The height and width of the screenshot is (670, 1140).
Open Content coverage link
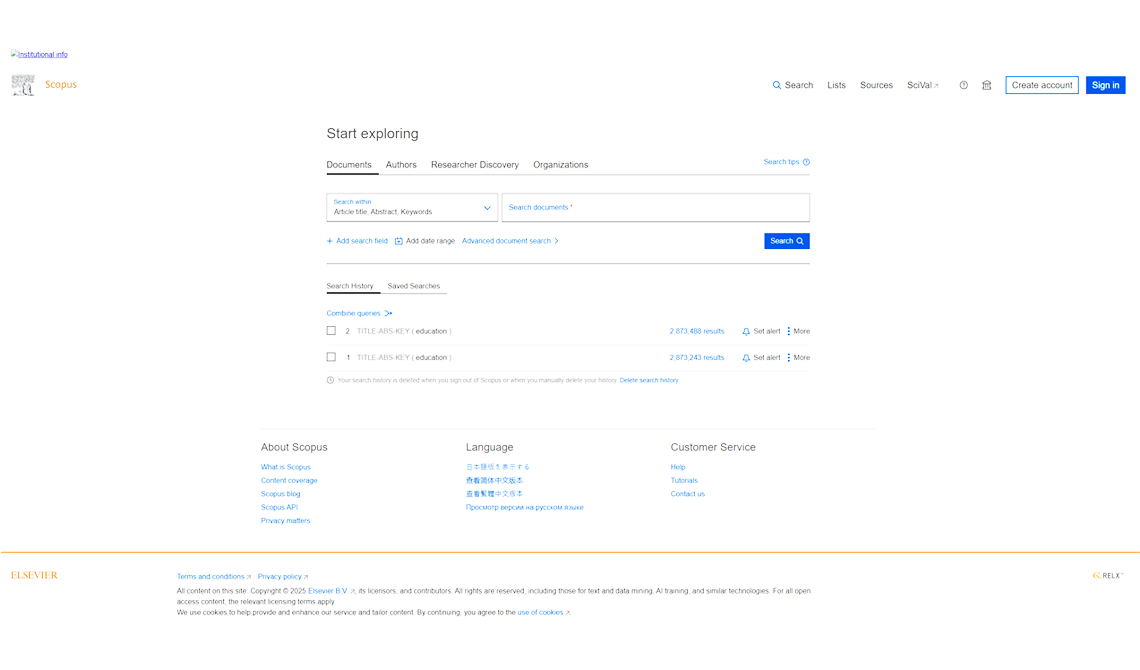(289, 480)
